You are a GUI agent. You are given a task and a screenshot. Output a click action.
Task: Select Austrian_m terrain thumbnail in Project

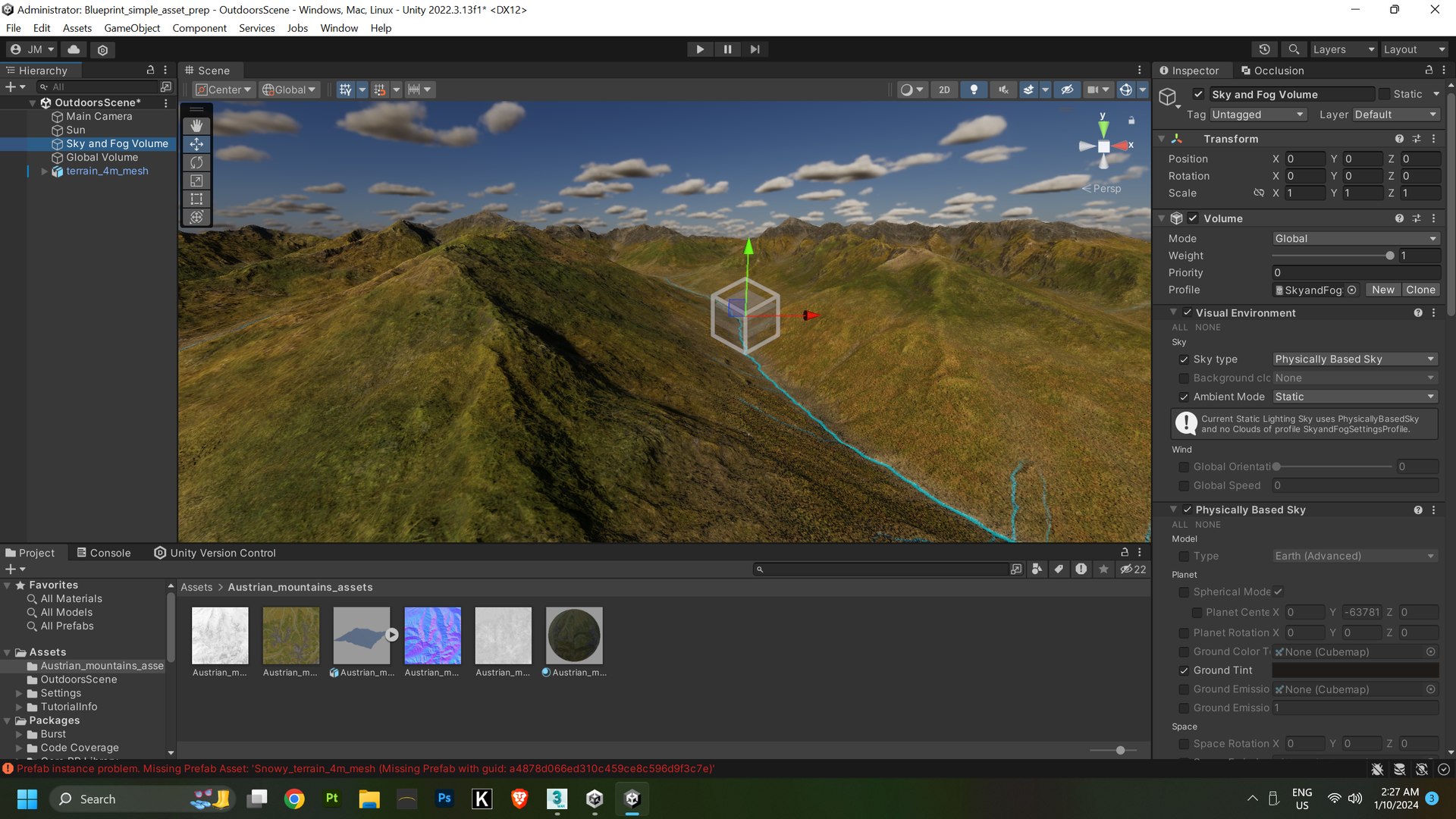pos(362,635)
